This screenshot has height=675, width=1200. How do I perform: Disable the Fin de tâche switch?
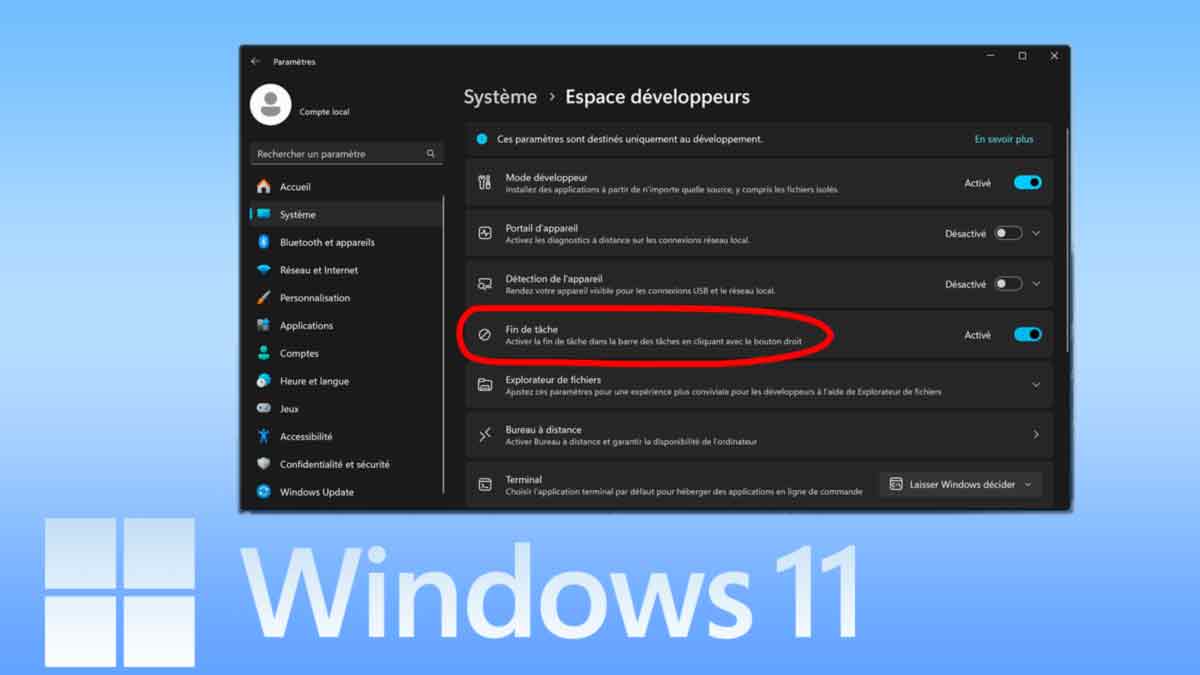[x=1028, y=335]
